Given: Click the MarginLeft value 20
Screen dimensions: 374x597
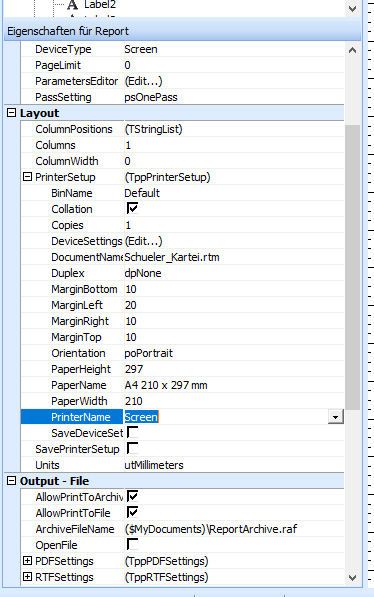Looking at the screenshot, I should 131,305.
